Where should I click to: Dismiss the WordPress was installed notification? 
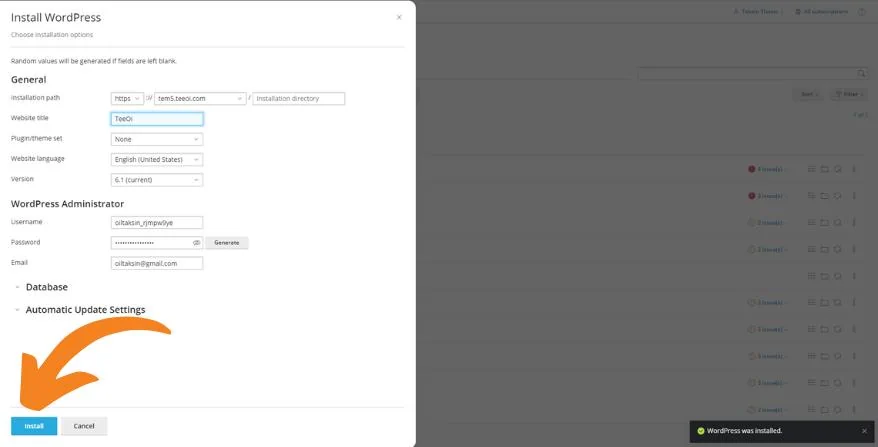[865, 431]
